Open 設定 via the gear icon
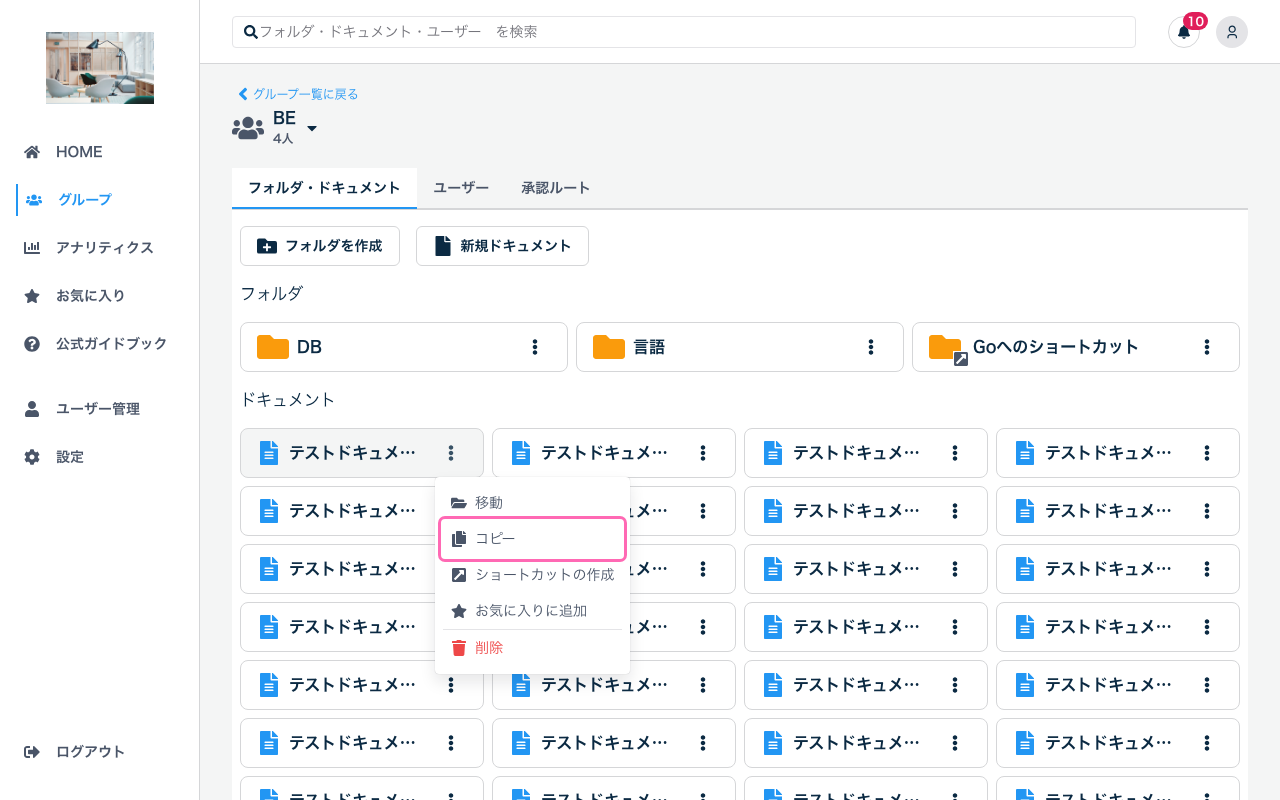 point(34,456)
